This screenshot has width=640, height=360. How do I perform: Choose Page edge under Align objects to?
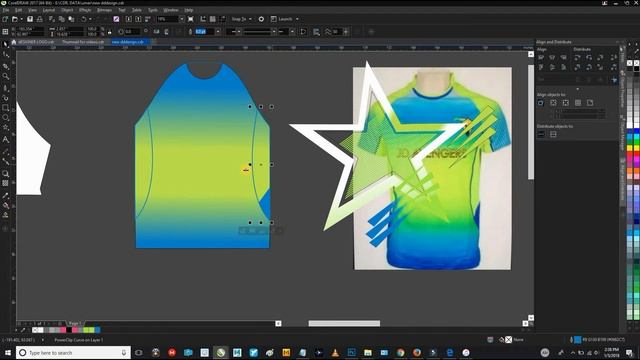pos(553,103)
